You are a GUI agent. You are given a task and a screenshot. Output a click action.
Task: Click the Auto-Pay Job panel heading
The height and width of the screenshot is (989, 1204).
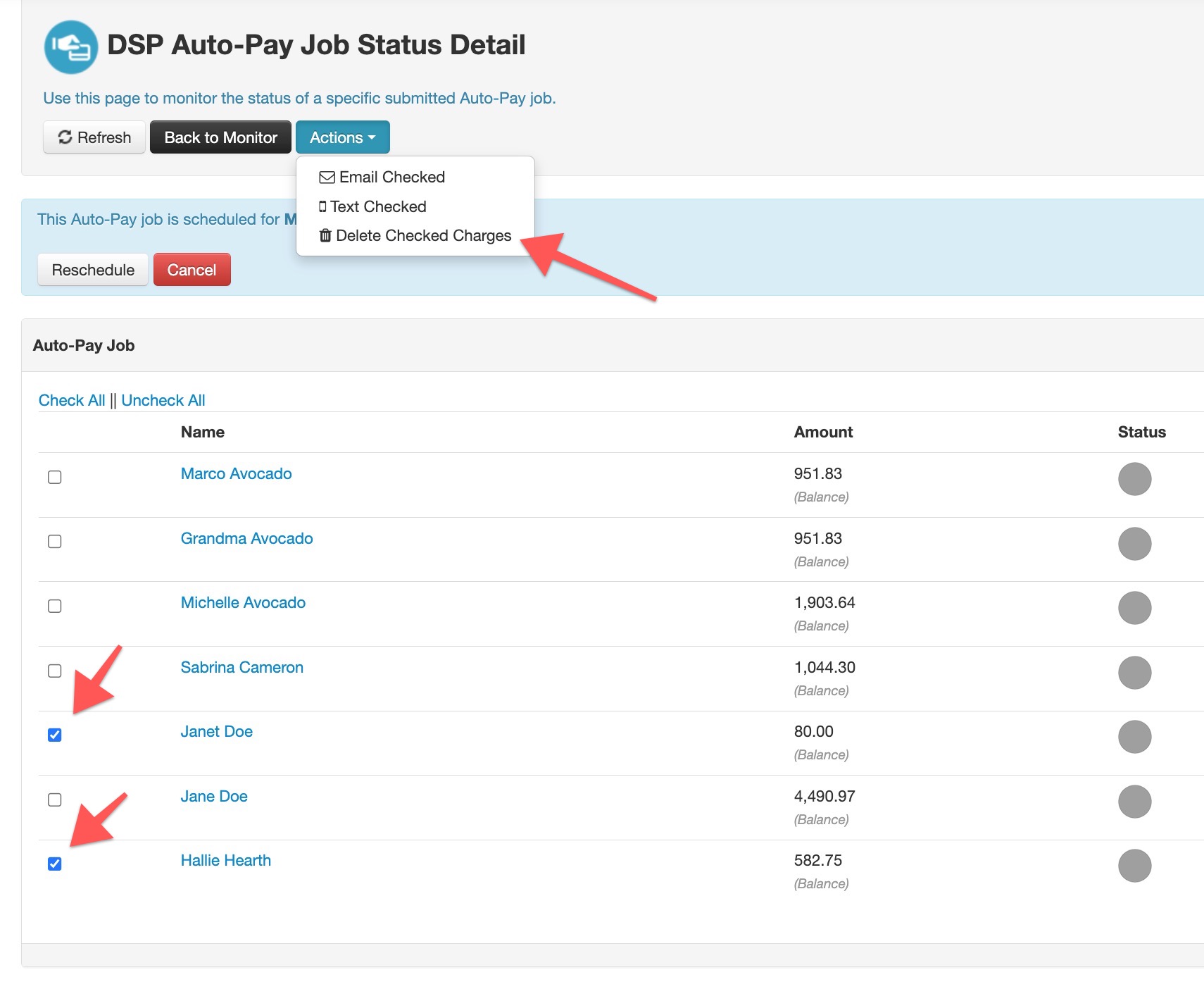point(84,345)
